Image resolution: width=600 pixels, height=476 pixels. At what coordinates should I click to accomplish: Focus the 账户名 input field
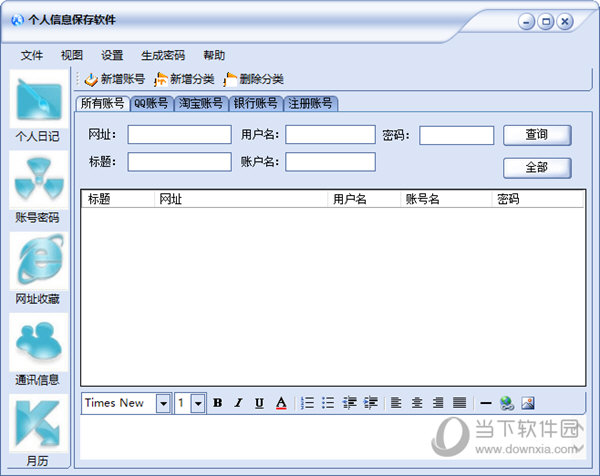pos(330,162)
